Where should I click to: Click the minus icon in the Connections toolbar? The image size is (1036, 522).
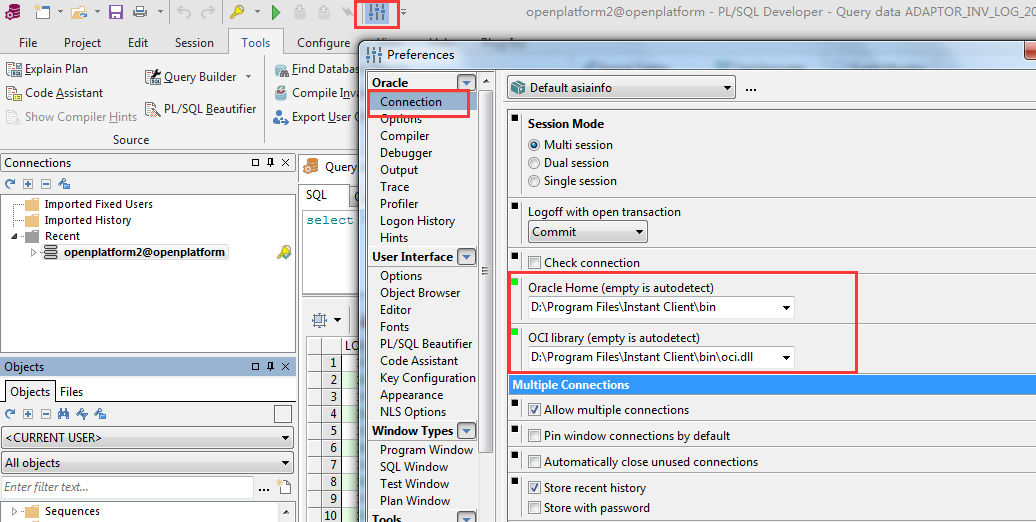pyautogui.click(x=46, y=184)
